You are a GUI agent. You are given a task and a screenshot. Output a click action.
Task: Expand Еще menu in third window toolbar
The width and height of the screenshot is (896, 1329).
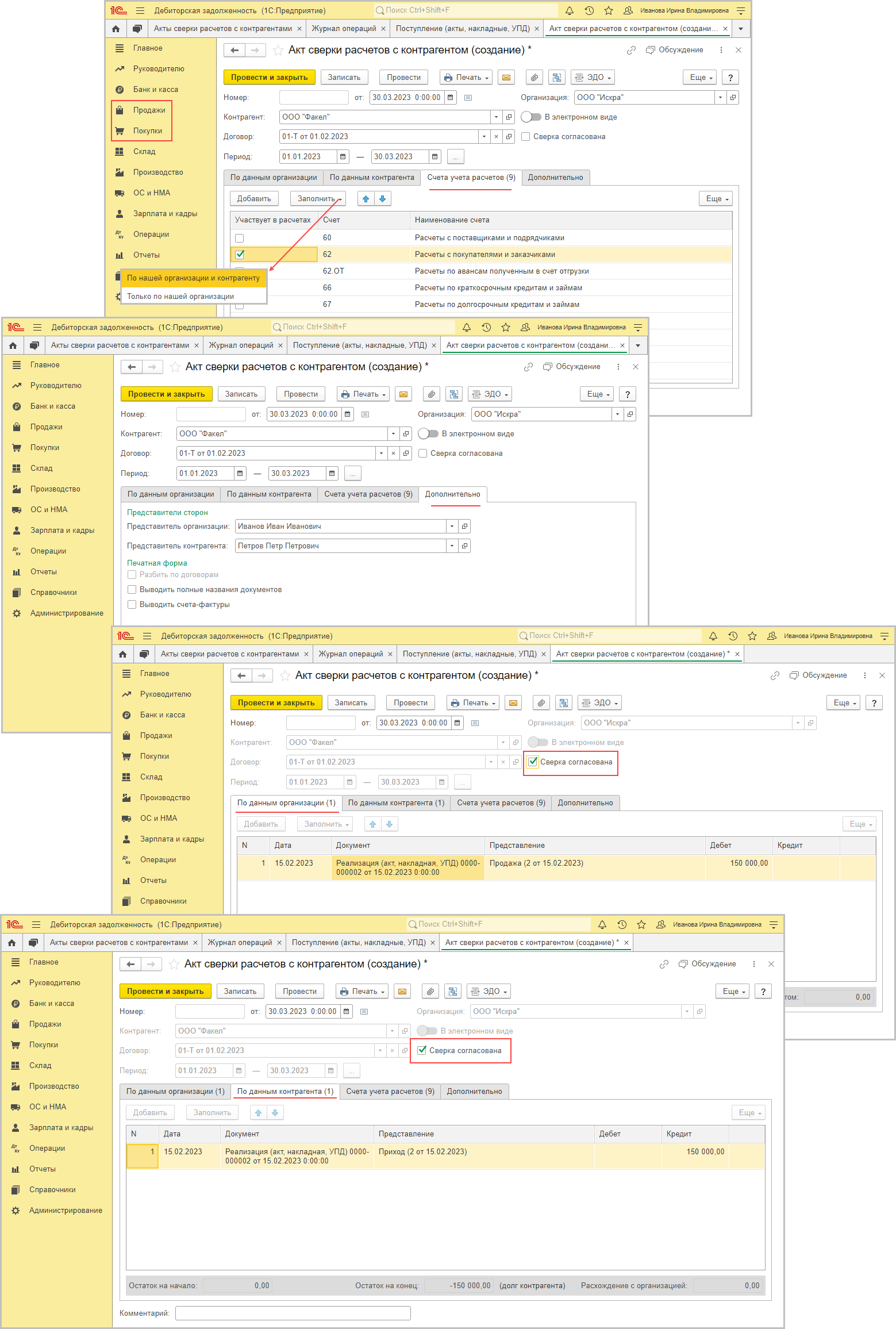pos(843,703)
